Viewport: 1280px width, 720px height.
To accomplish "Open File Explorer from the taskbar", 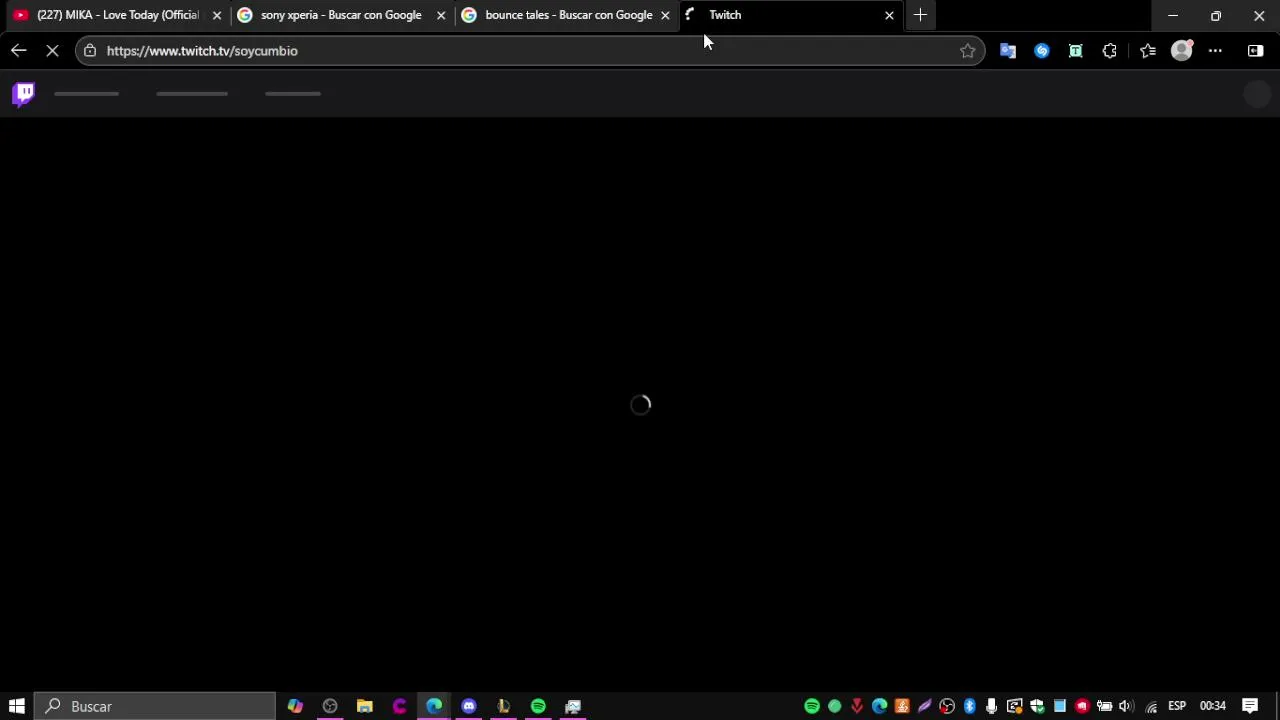I will (x=365, y=706).
